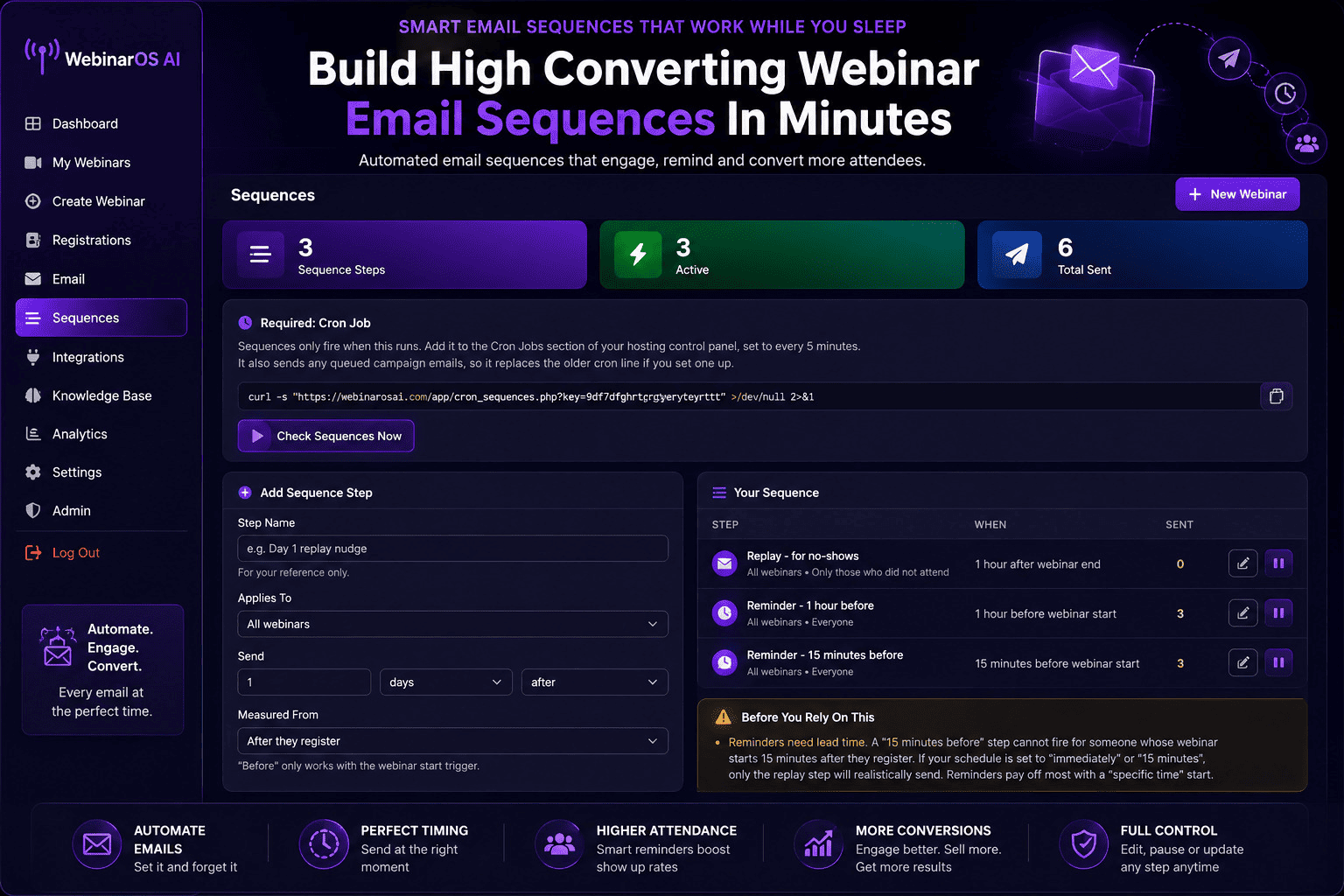
Task: Open Knowledge Base from sidebar
Action: coord(101,395)
